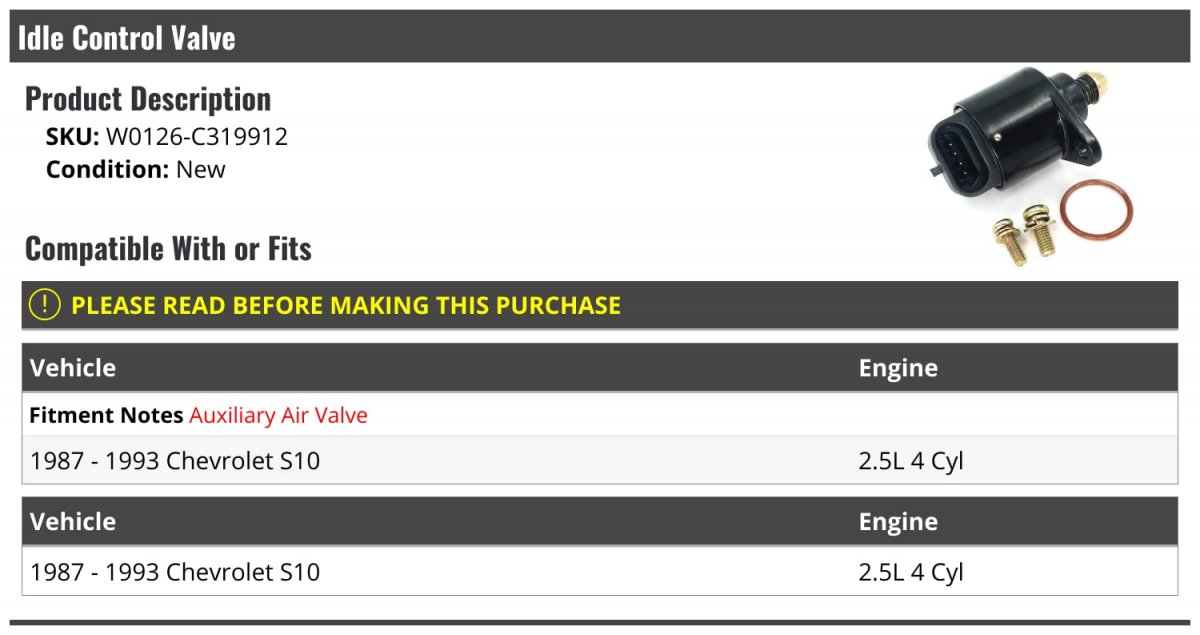Click second table's Engine column header
Viewport: 1200px width, 635px height.
[898, 522]
